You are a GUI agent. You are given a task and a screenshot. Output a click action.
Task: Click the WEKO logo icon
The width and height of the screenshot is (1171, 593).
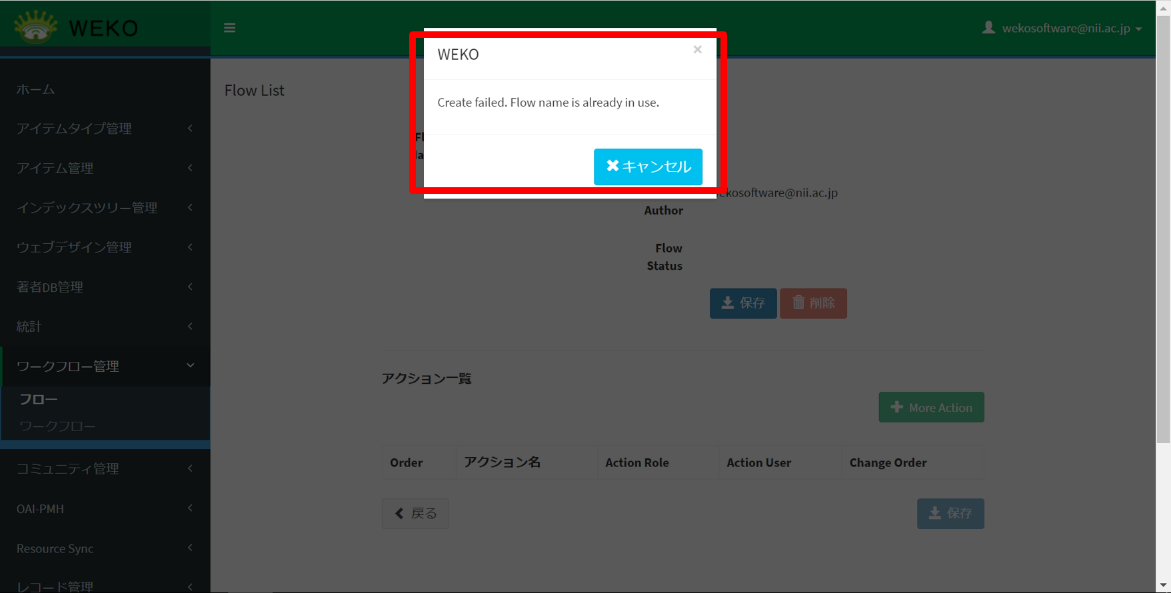36,27
